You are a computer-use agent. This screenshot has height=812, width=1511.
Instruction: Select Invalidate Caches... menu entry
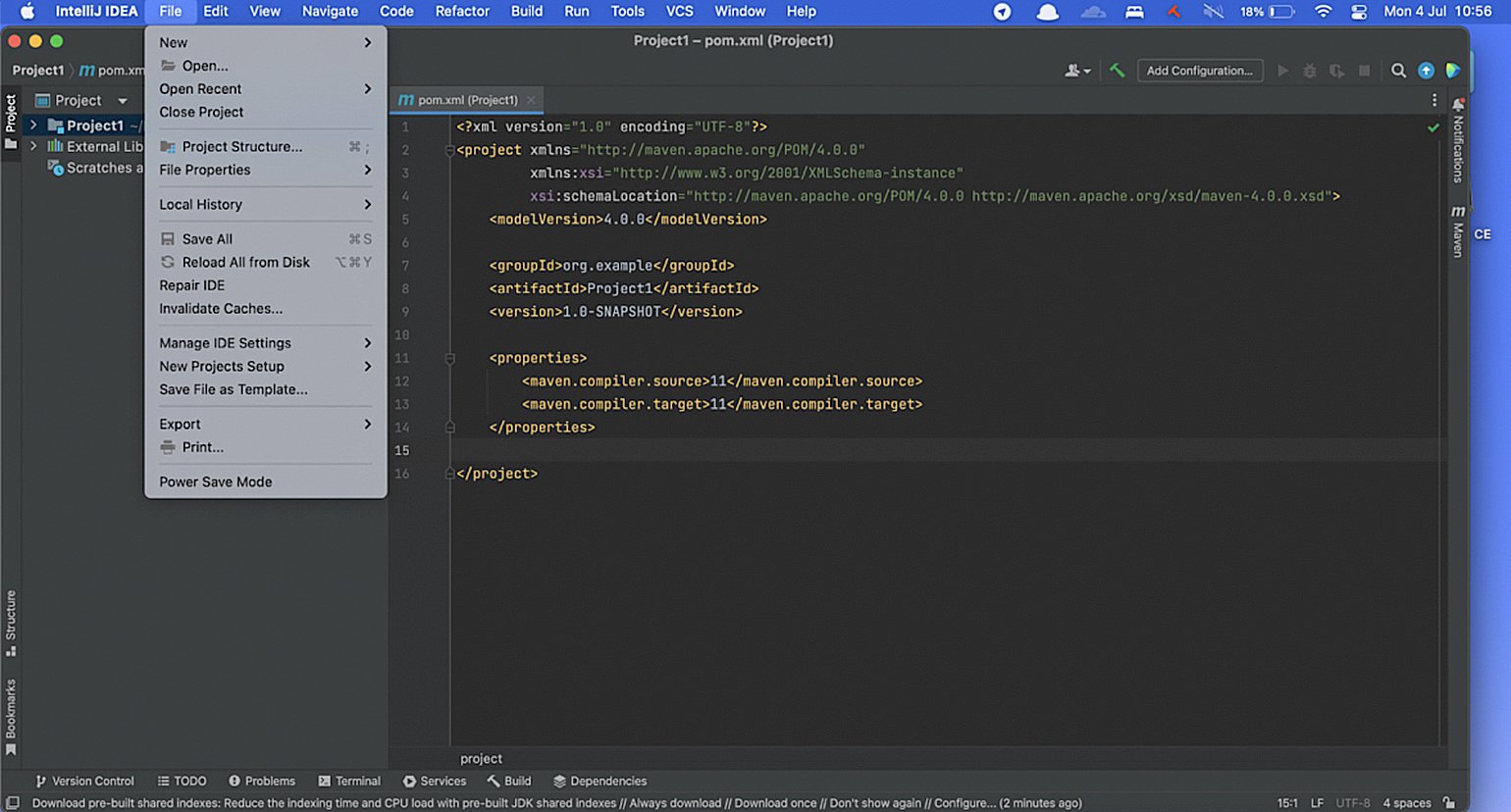click(221, 308)
